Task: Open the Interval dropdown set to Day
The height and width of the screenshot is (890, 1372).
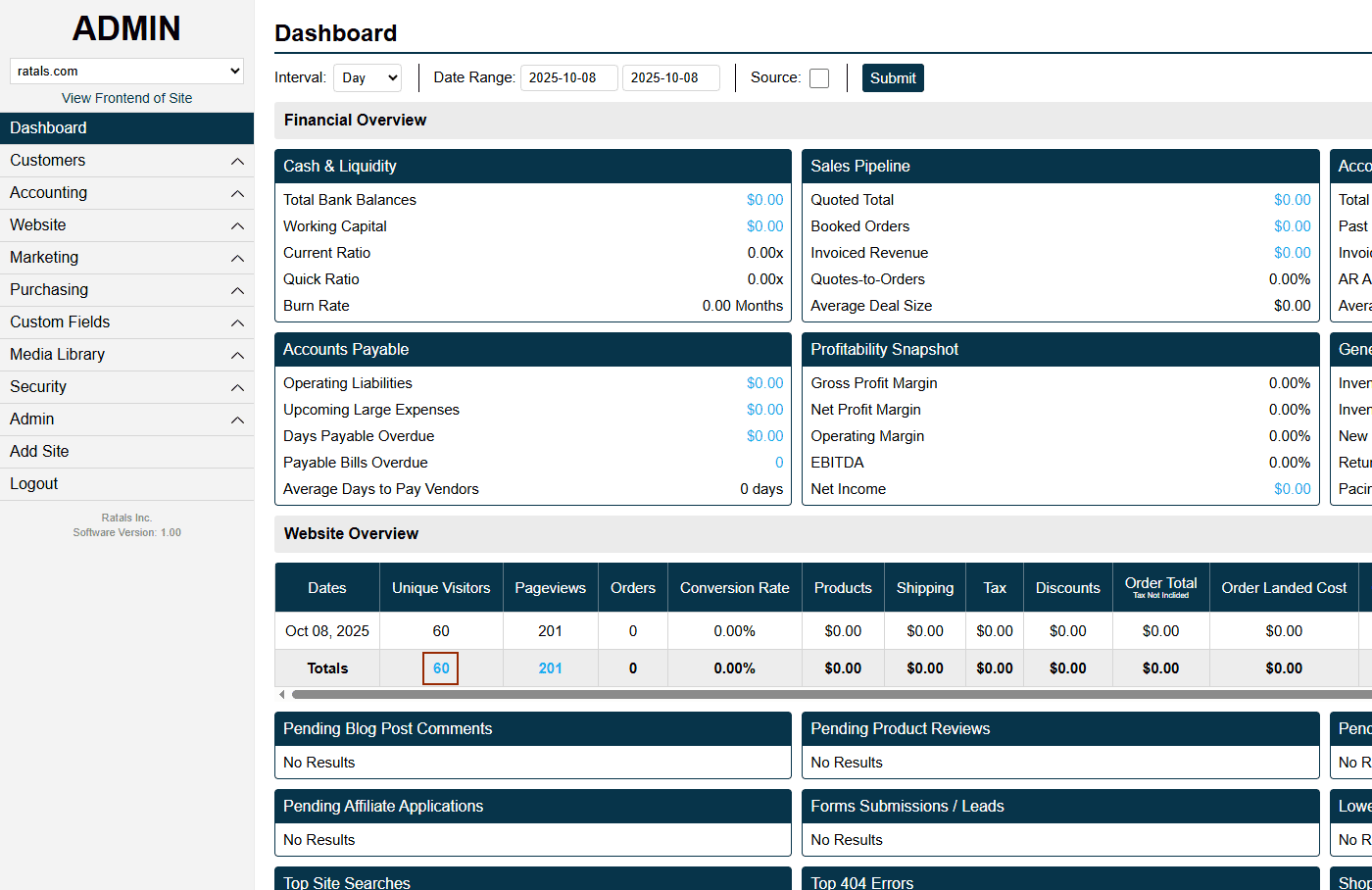Action: click(x=367, y=77)
